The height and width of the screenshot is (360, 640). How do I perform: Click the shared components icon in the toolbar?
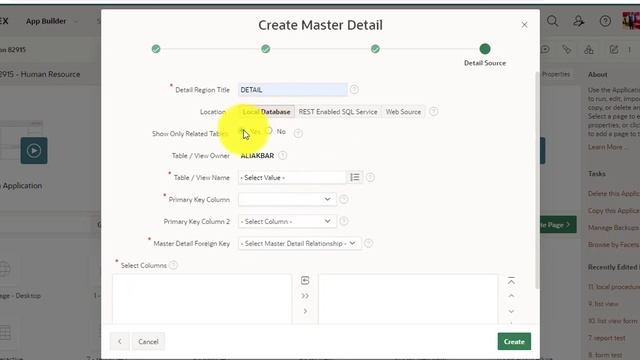coord(589,50)
